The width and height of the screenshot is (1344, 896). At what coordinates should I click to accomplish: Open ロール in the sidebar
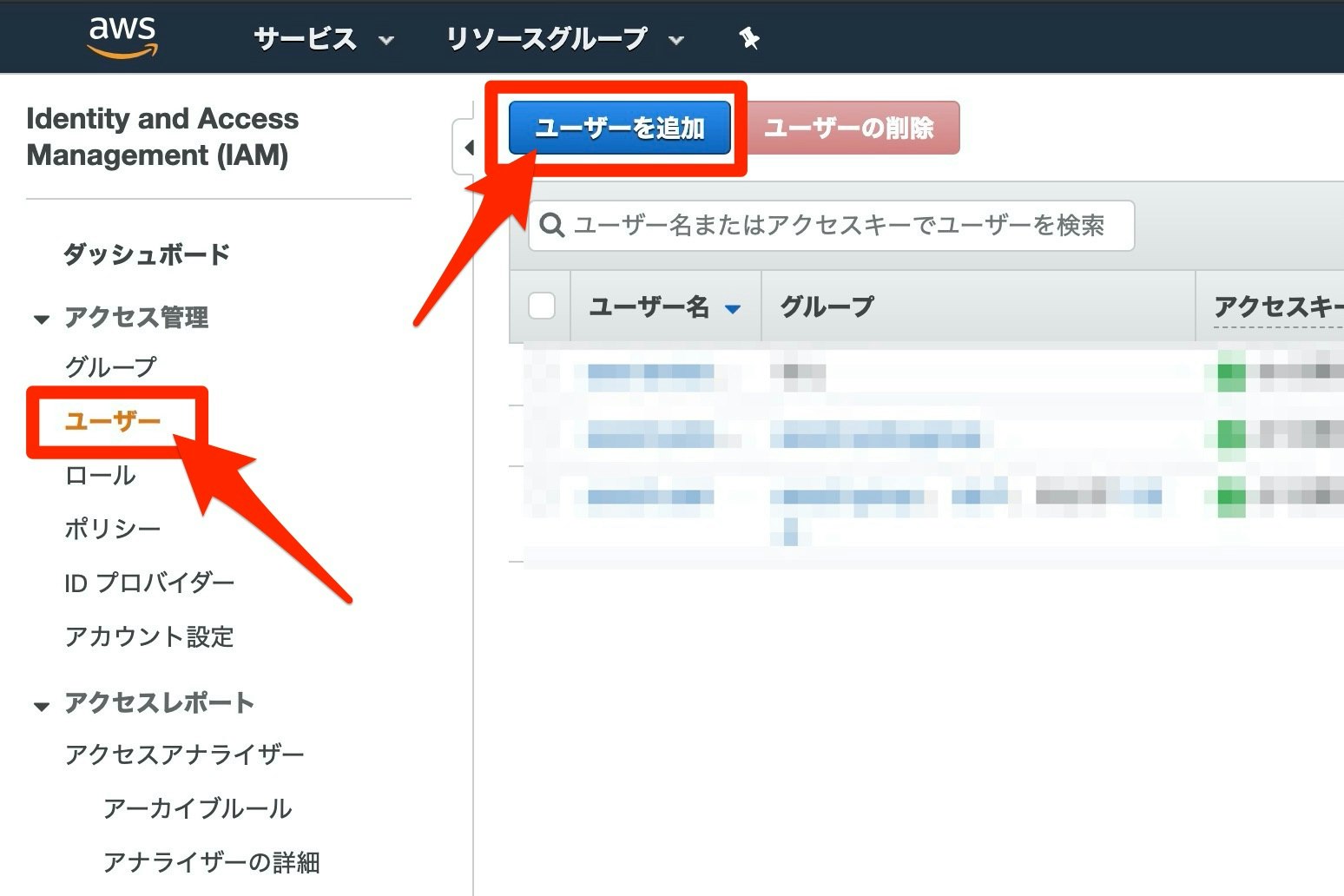click(x=100, y=475)
